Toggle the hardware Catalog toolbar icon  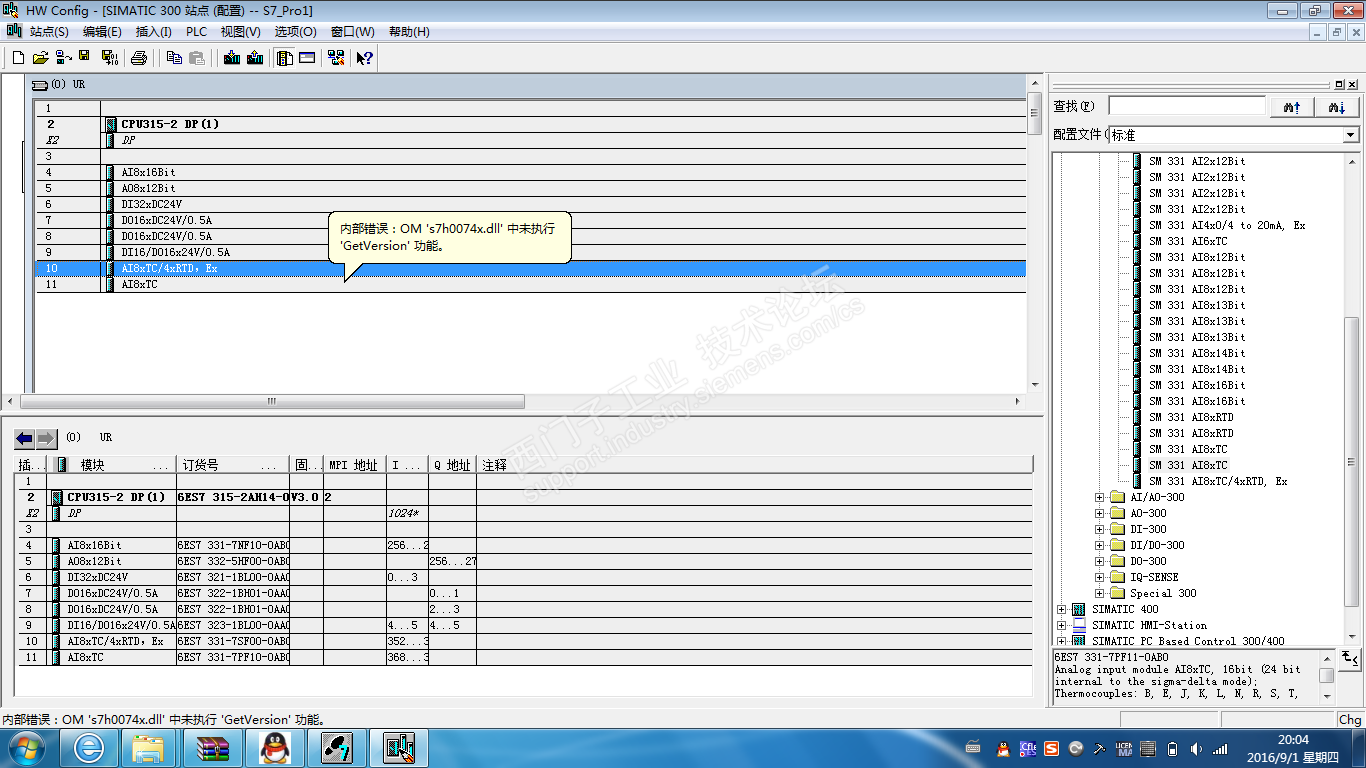coord(285,58)
